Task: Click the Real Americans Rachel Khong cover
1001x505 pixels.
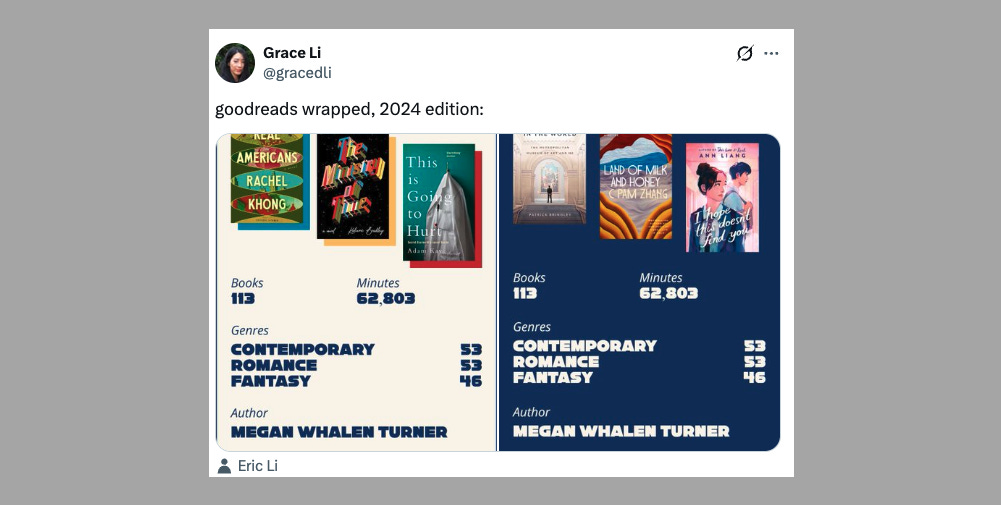Action: [267, 179]
